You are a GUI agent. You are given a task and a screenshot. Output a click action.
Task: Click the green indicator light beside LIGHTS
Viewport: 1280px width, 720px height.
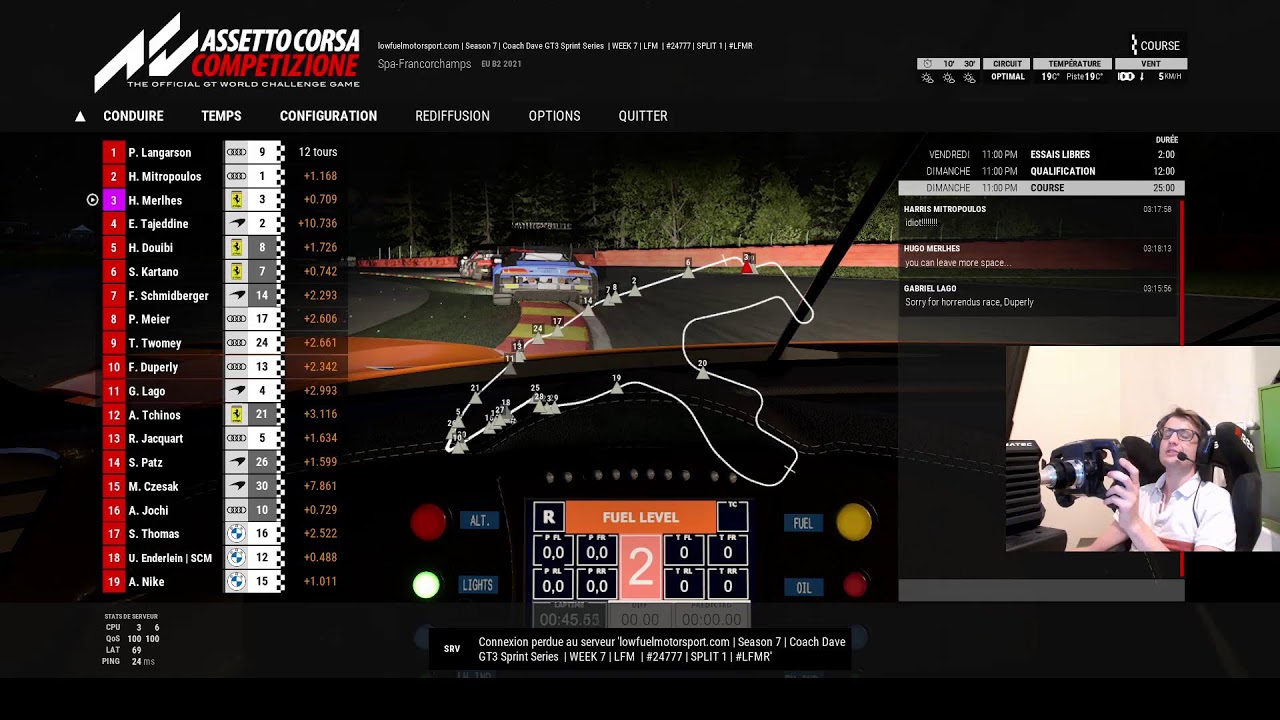point(426,585)
